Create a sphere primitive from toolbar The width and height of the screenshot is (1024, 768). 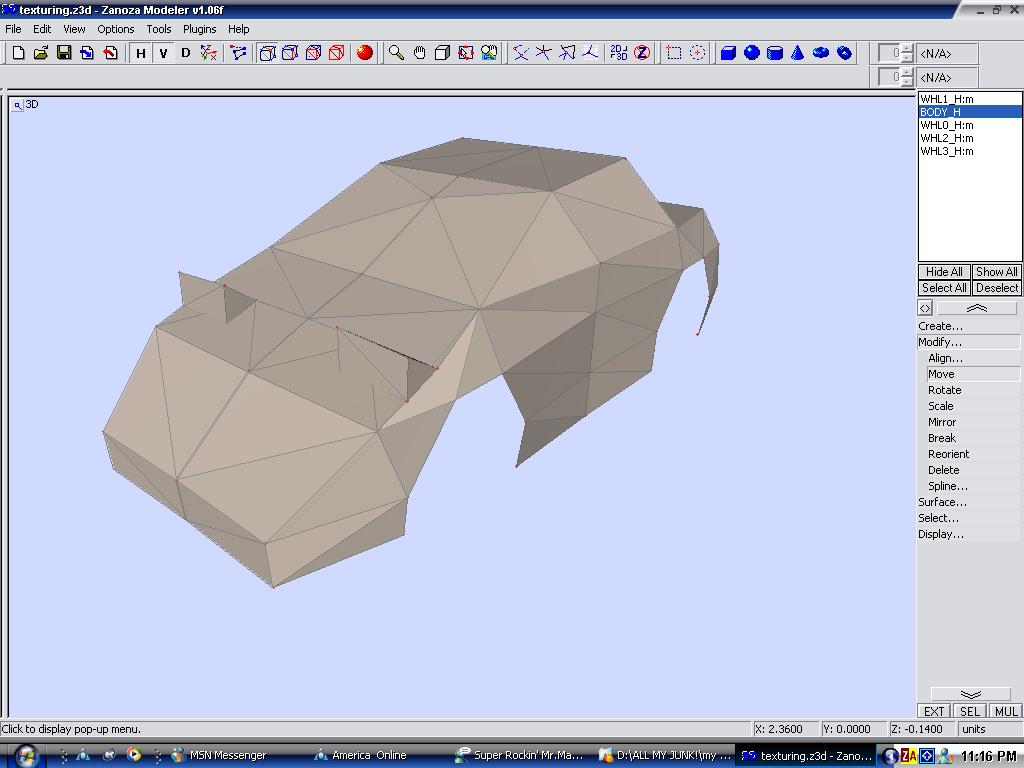point(752,53)
